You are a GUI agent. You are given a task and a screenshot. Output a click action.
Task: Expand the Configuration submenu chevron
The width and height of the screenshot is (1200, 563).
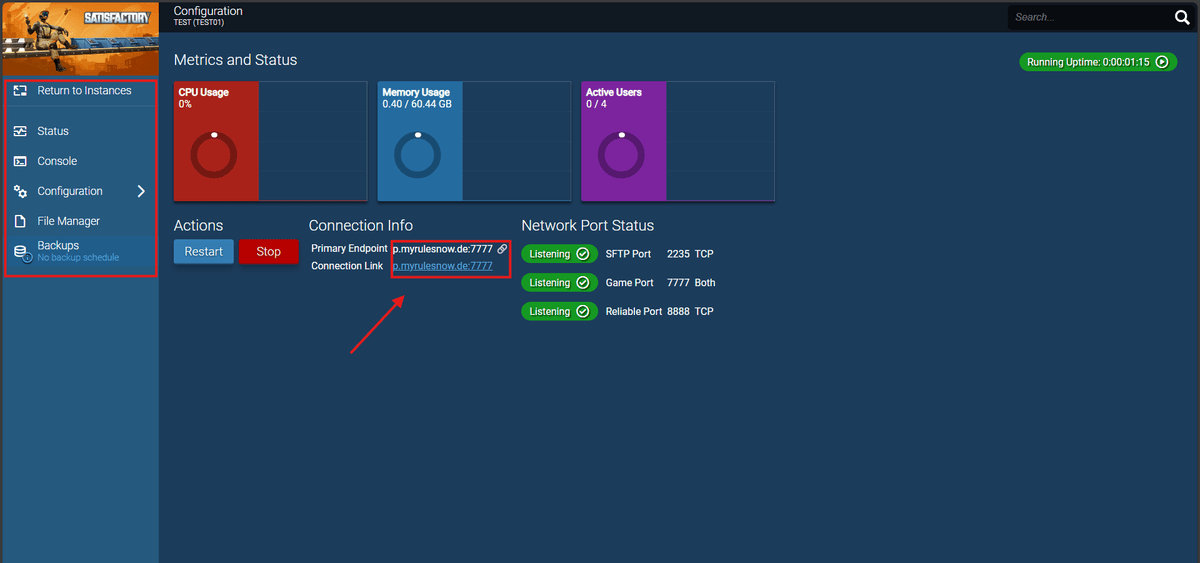click(x=141, y=191)
